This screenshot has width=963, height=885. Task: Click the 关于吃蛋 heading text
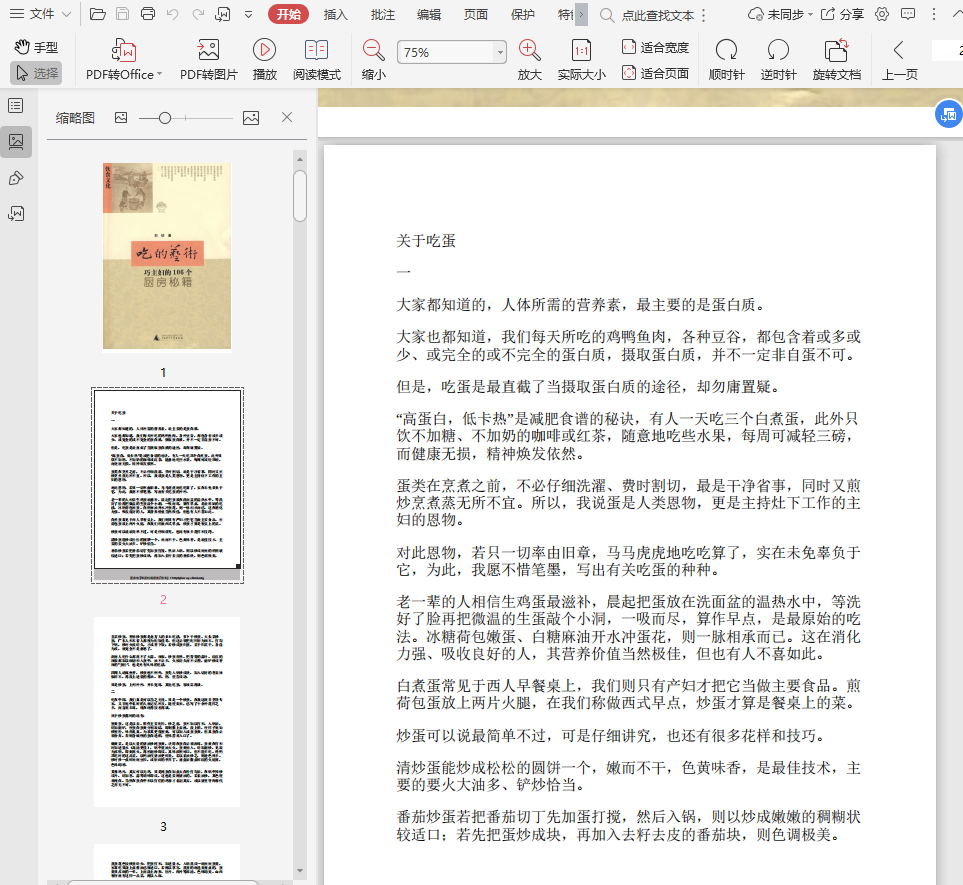pos(426,241)
